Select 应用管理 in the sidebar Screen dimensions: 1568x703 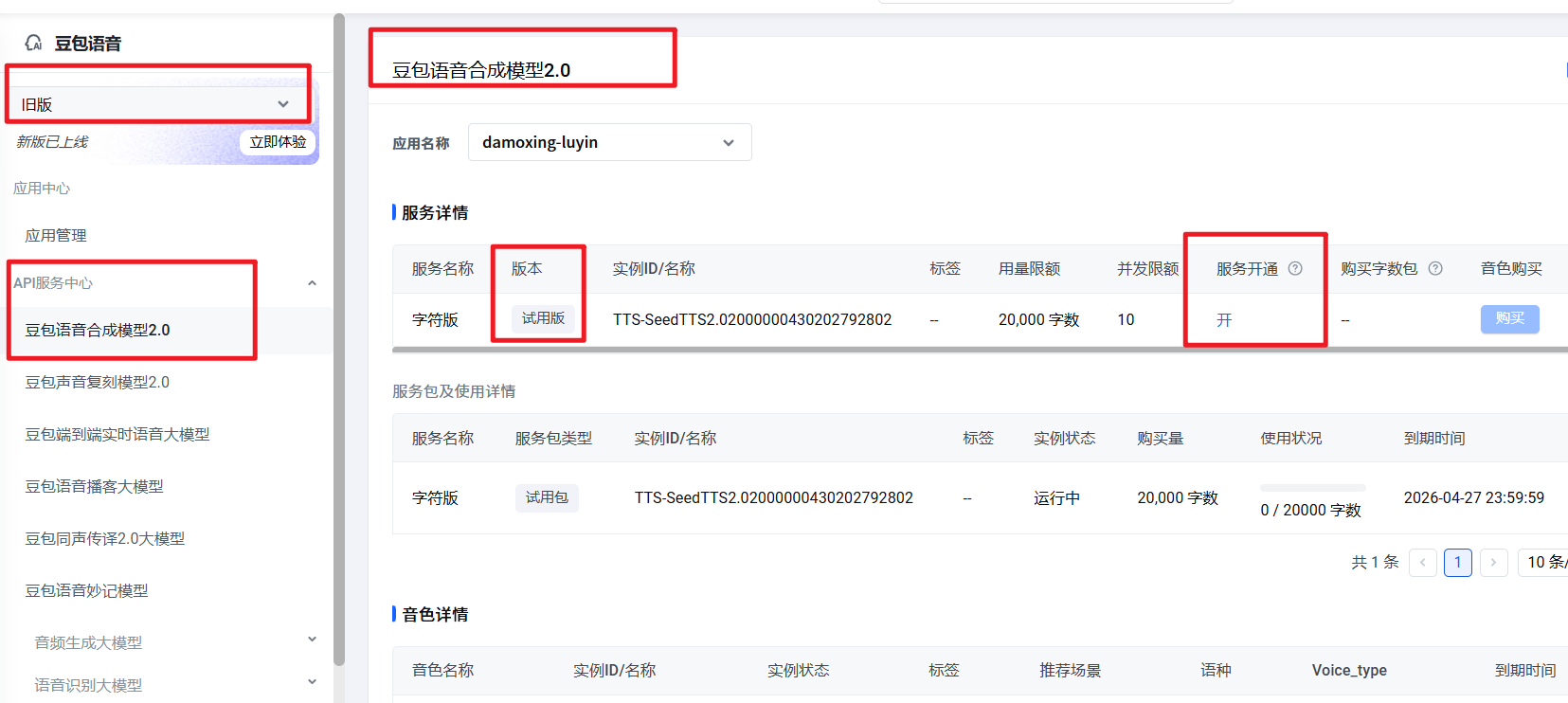click(56, 236)
